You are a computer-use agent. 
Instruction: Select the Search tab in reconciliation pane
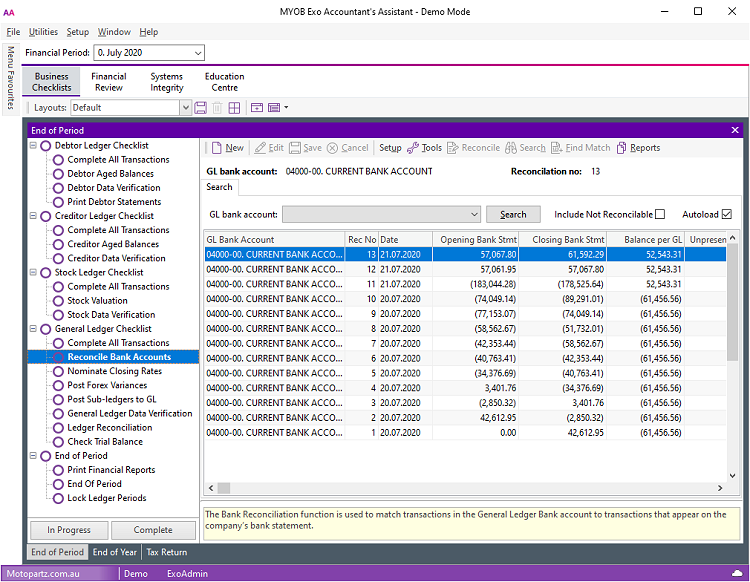click(220, 187)
